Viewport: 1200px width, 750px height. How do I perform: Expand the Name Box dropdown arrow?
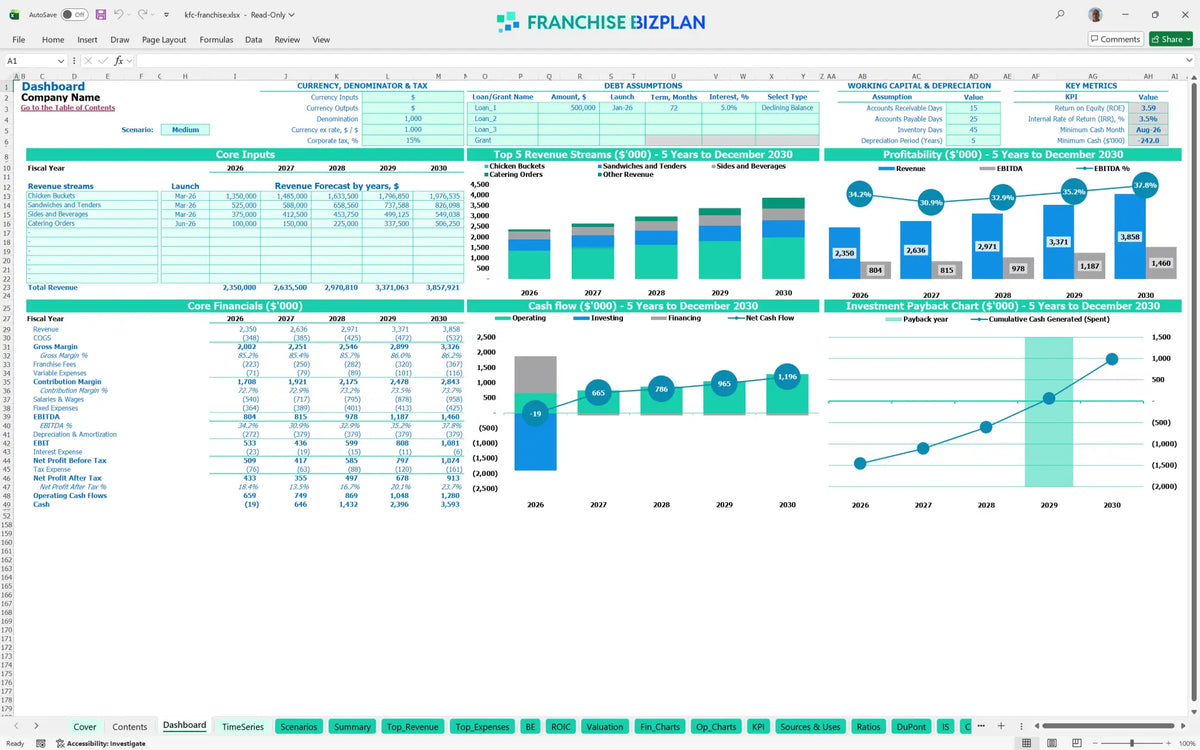pos(61,61)
